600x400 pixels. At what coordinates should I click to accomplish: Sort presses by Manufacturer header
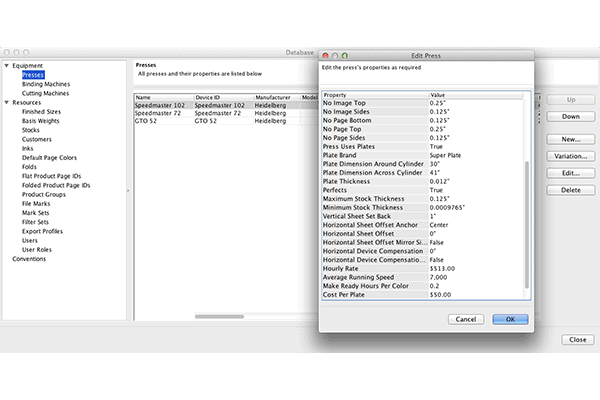pos(277,97)
